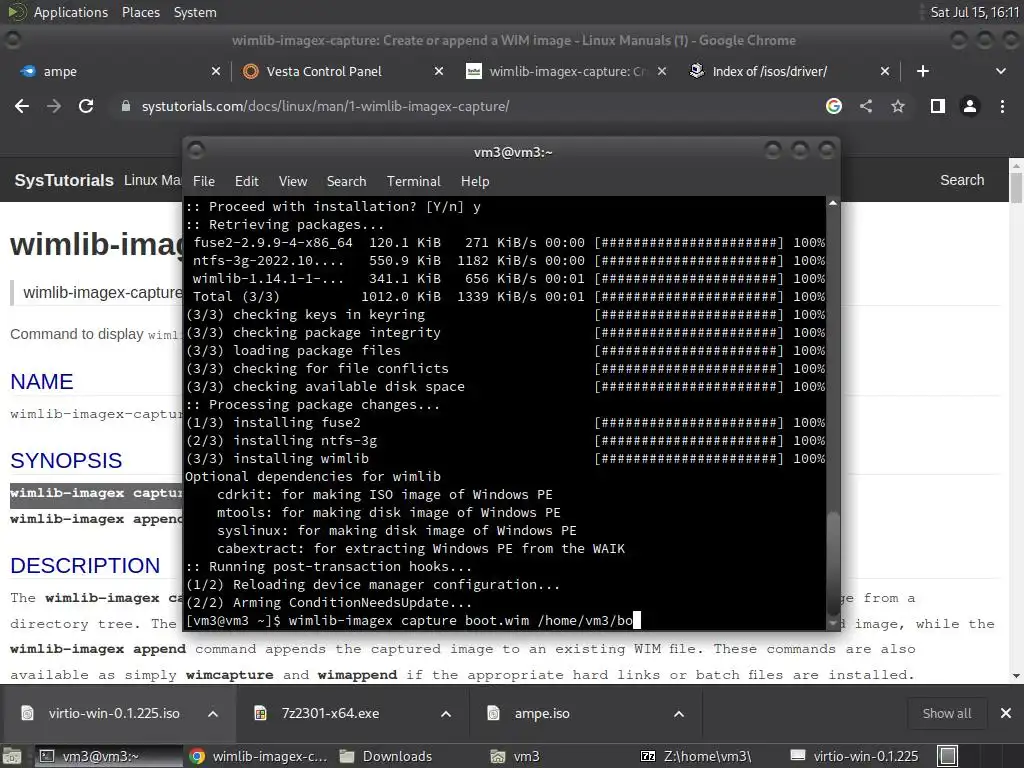Close the Vesta Control Panel tab
The width and height of the screenshot is (1024, 768).
point(439,71)
